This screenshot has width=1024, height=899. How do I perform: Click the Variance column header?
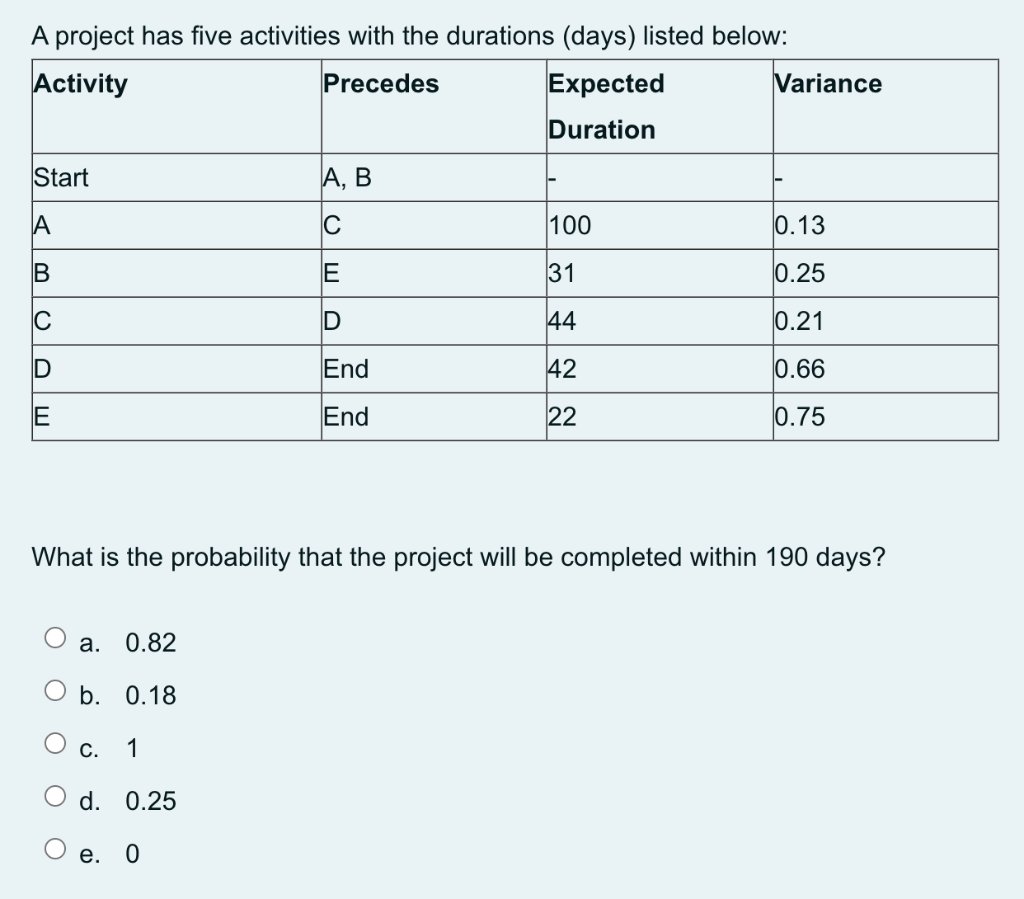tap(828, 84)
